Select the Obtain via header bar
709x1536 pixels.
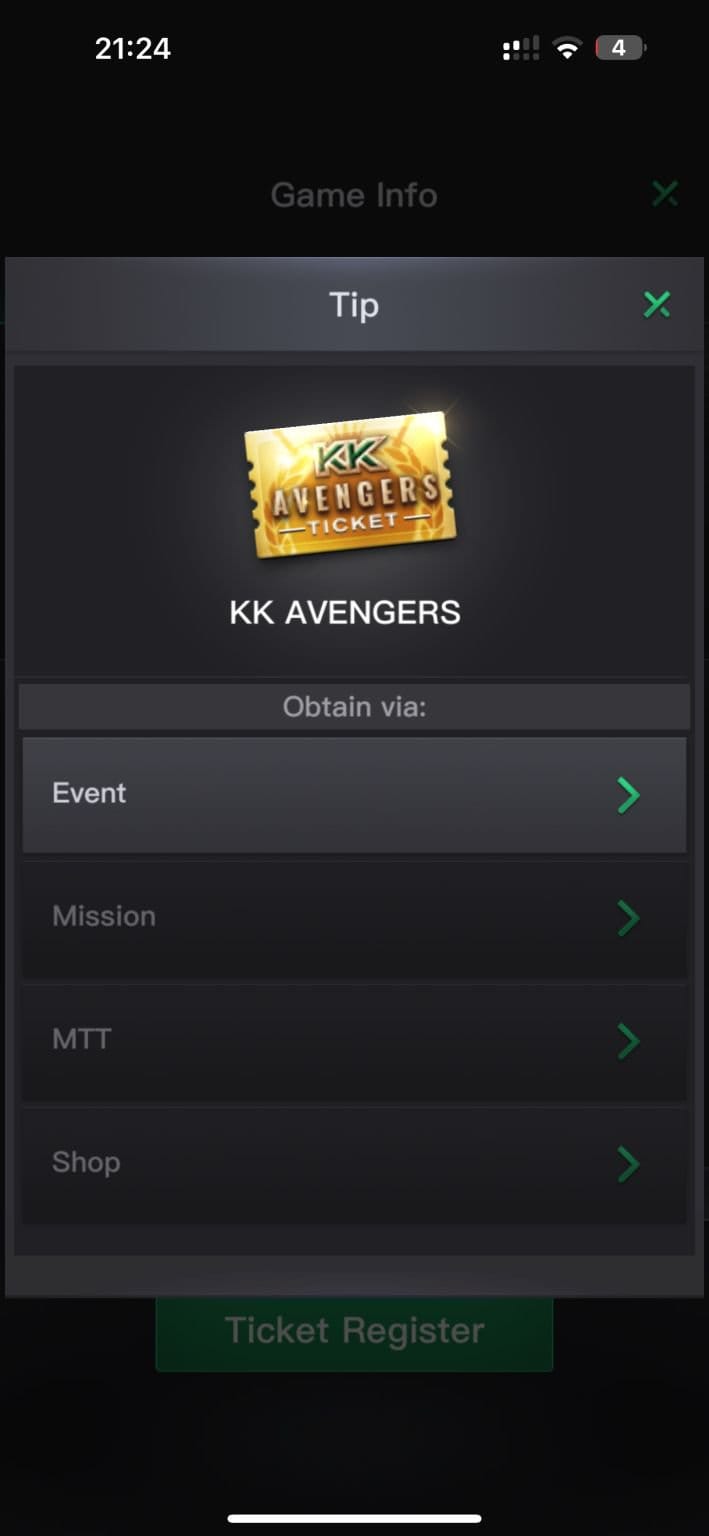tap(354, 707)
